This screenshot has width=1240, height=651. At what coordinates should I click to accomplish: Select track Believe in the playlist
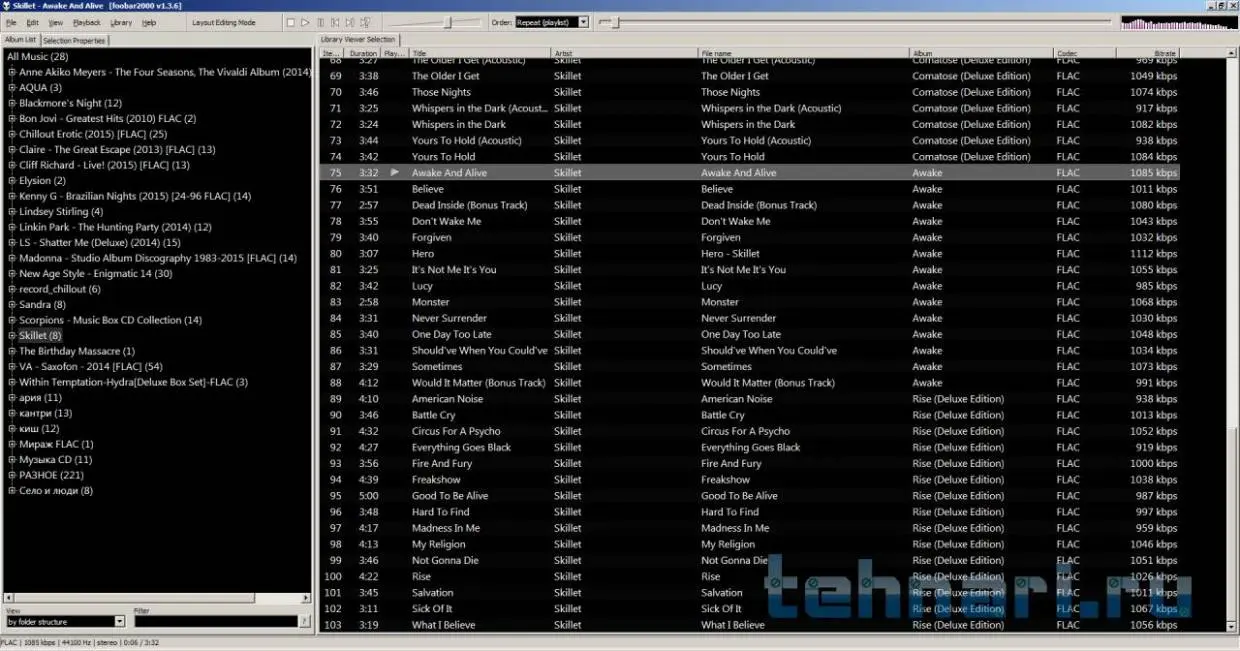[750, 189]
